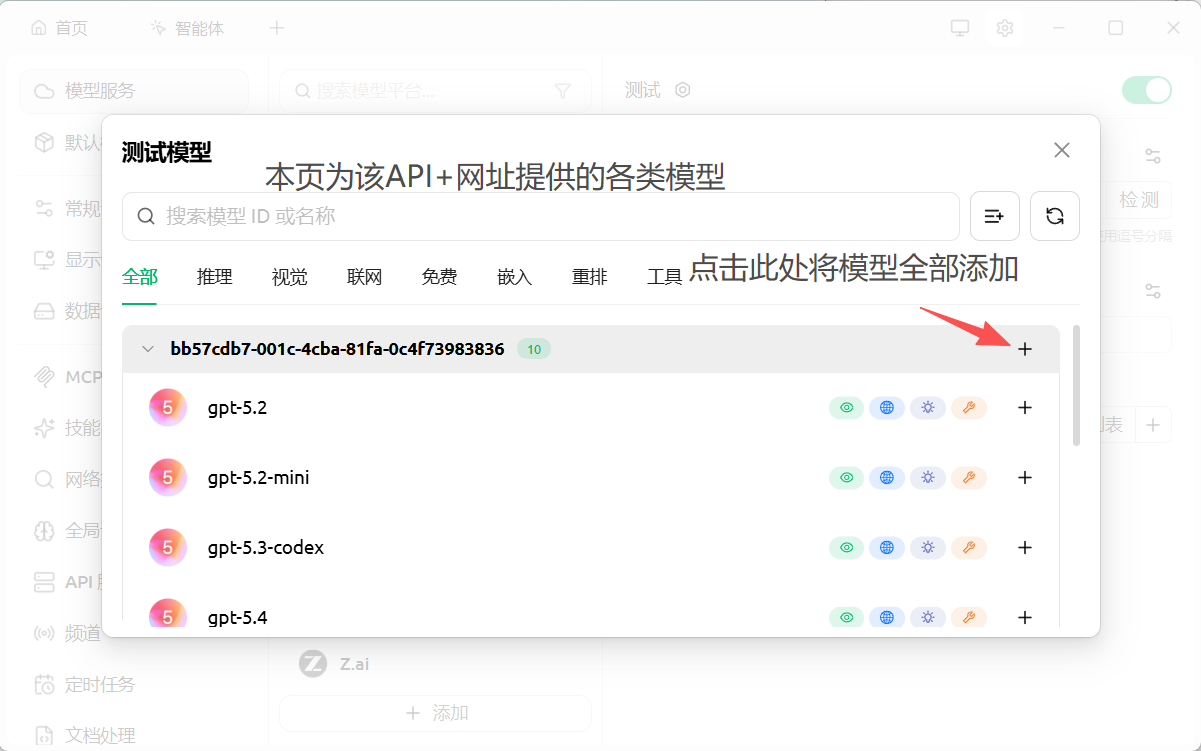Add all models in group bb57cdb7
Screen dimensions: 1201x751
pos(1024,349)
